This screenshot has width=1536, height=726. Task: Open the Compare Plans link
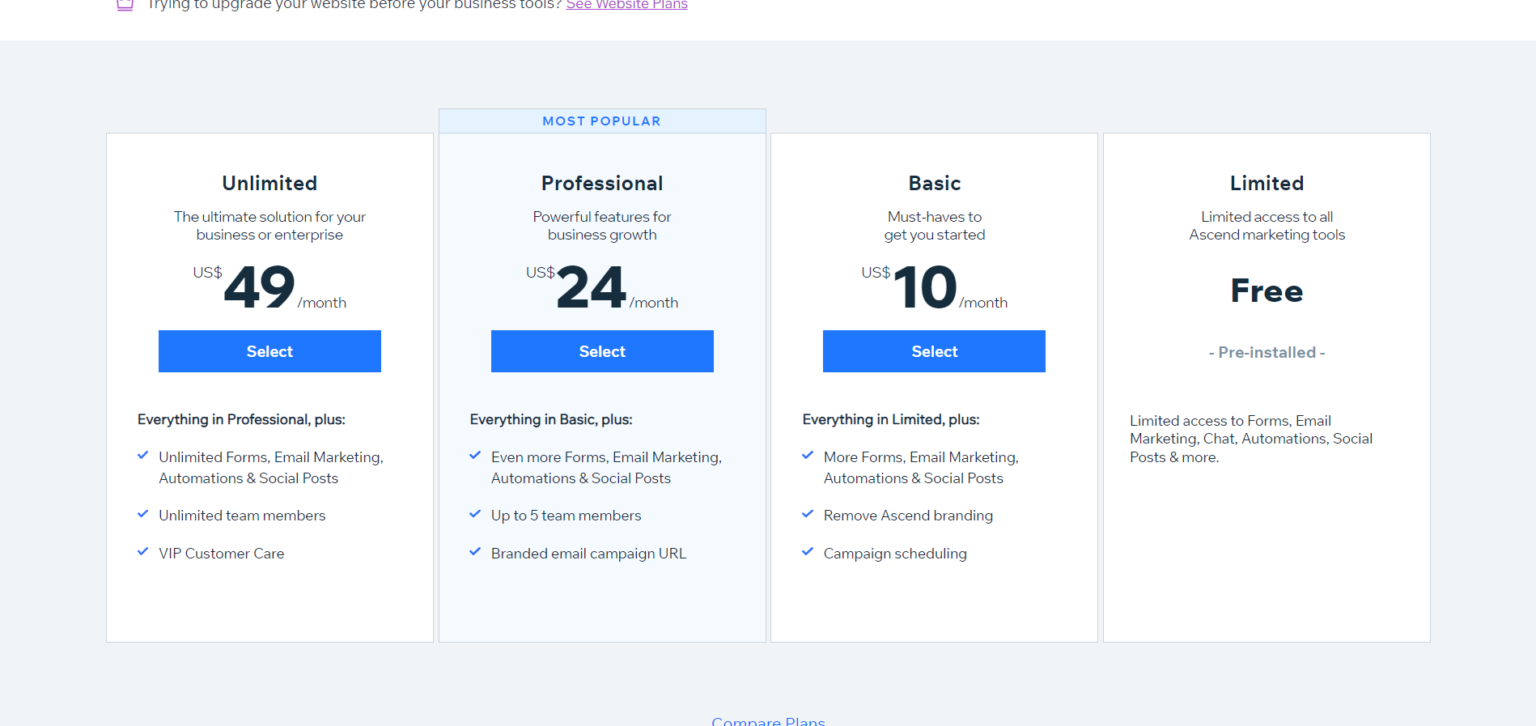click(x=768, y=720)
